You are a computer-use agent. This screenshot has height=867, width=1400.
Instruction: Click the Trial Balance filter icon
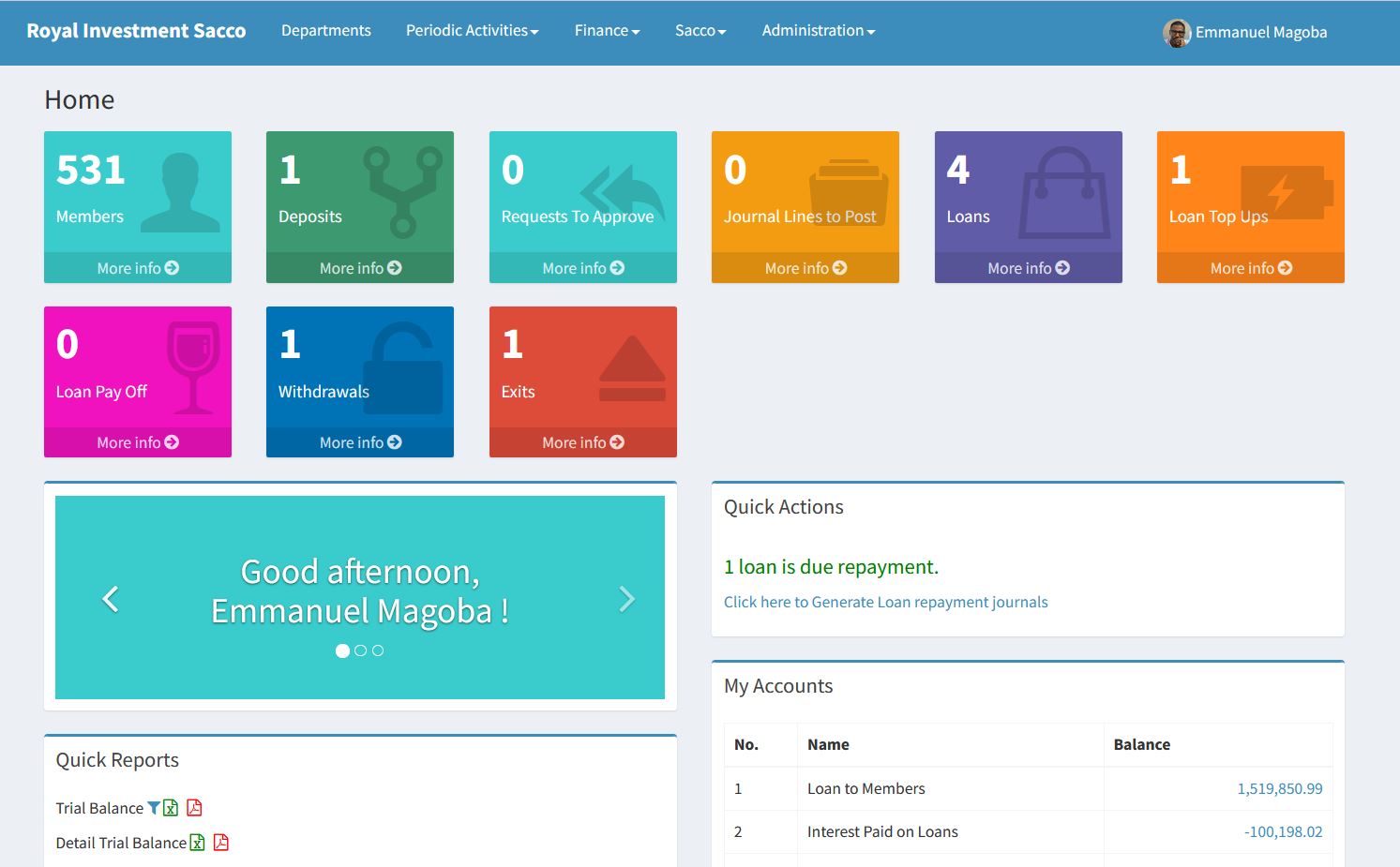pyautogui.click(x=154, y=808)
